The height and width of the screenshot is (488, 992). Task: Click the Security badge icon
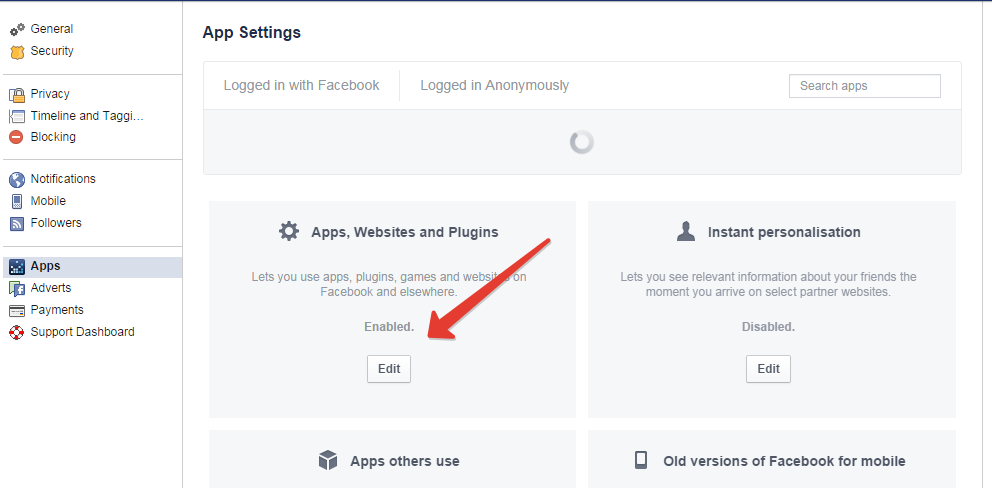coord(17,52)
